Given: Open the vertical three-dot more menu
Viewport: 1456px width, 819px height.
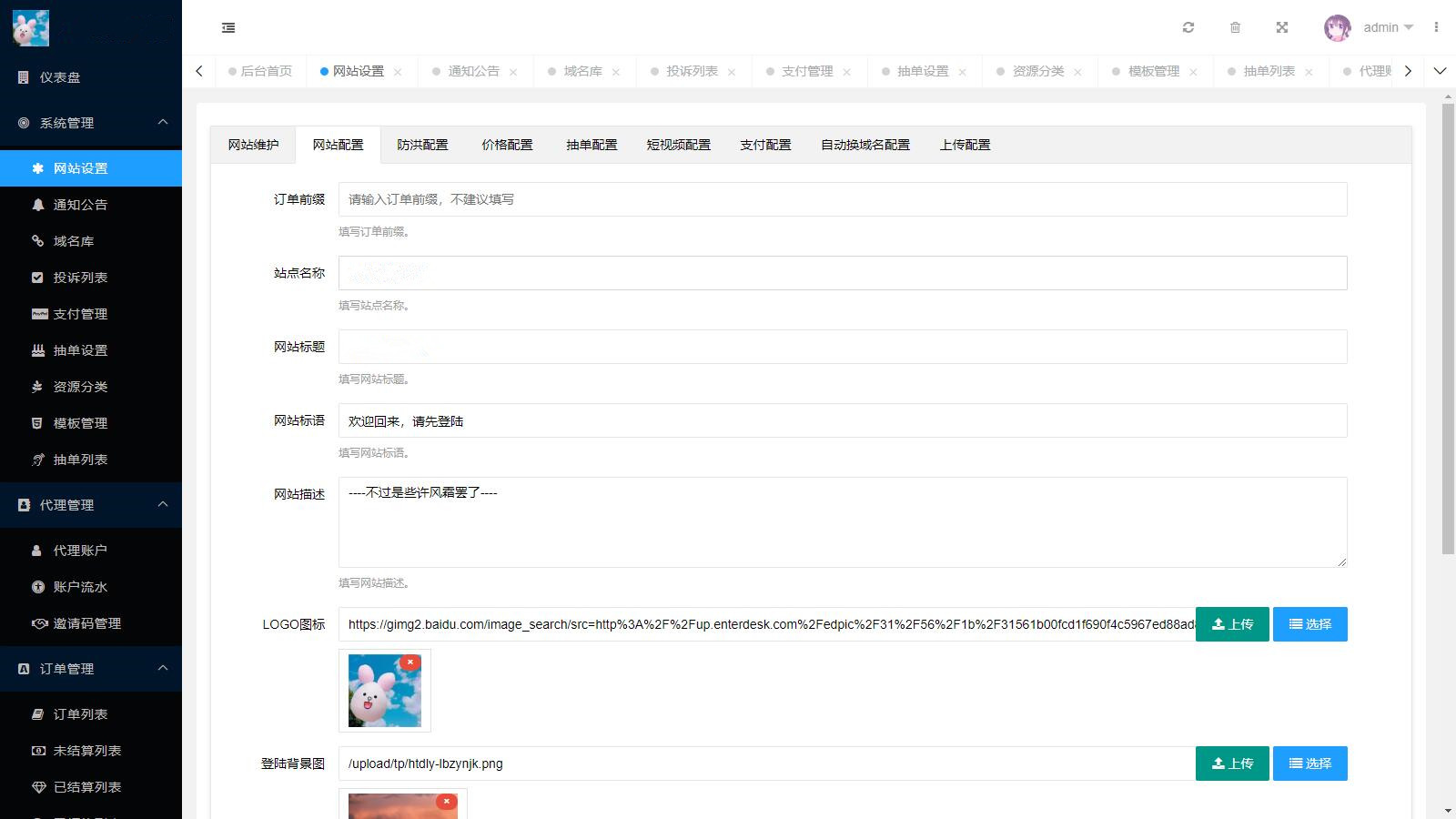Looking at the screenshot, I should pos(1436,27).
